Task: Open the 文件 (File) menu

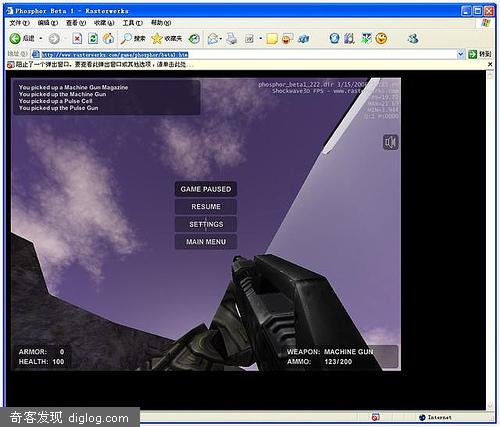Action: [x=19, y=23]
